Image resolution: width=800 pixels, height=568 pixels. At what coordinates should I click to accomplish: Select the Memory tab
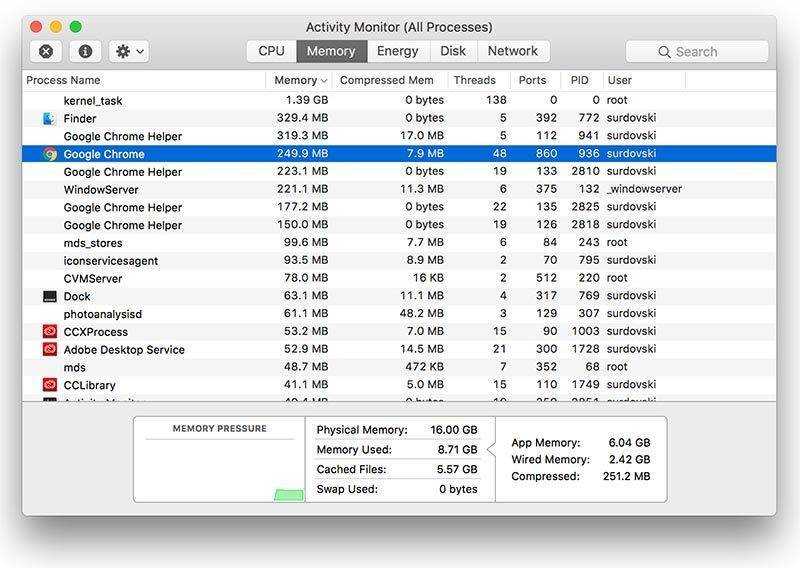(x=331, y=51)
